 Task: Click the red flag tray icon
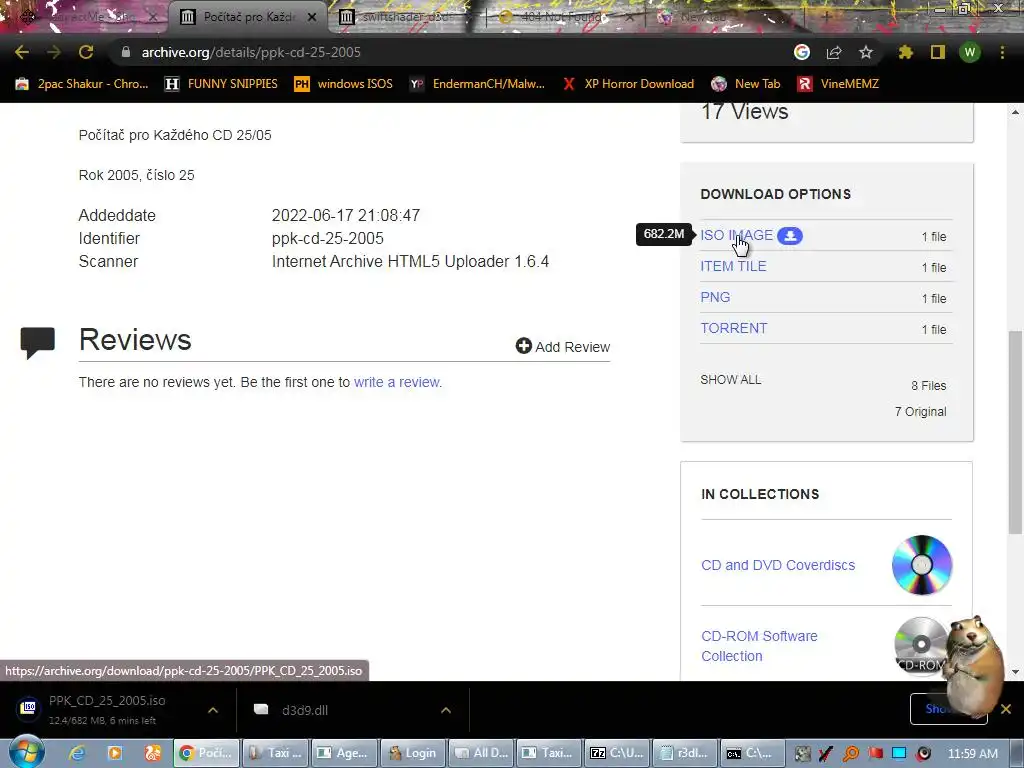pyautogui.click(x=875, y=754)
